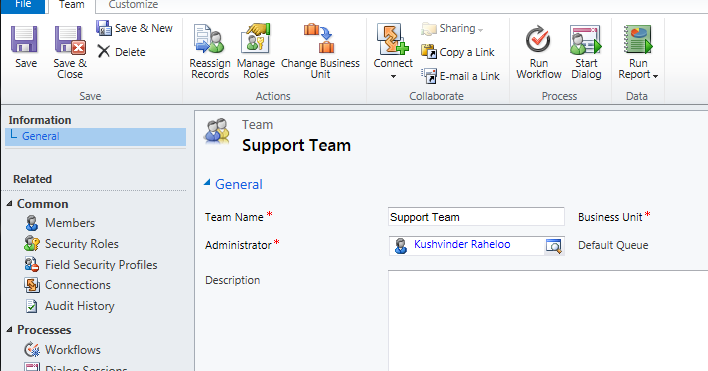This screenshot has width=708, height=371.
Task: Collapse the Processes group in sidebar
Action: 9,330
